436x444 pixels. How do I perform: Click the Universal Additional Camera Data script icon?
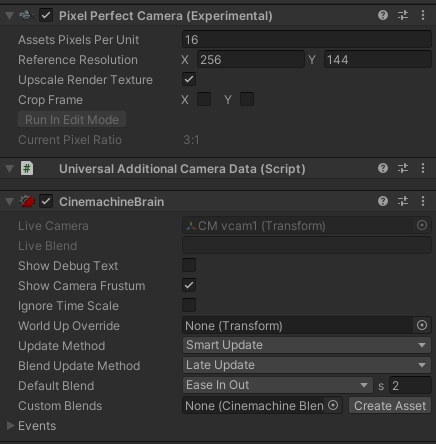coord(27,168)
